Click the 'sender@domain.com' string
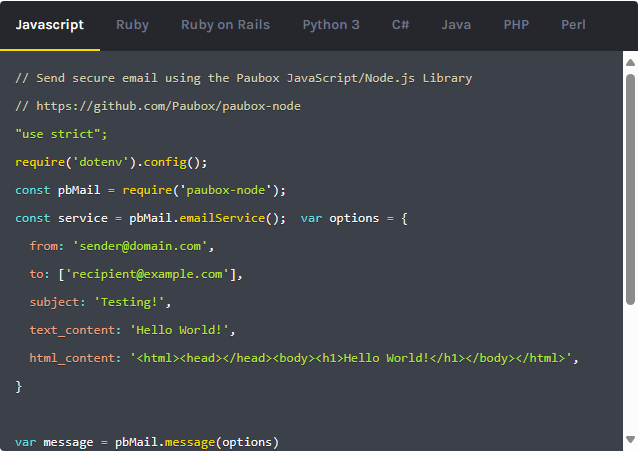Screen dimensions: 639x454 pos(140,246)
